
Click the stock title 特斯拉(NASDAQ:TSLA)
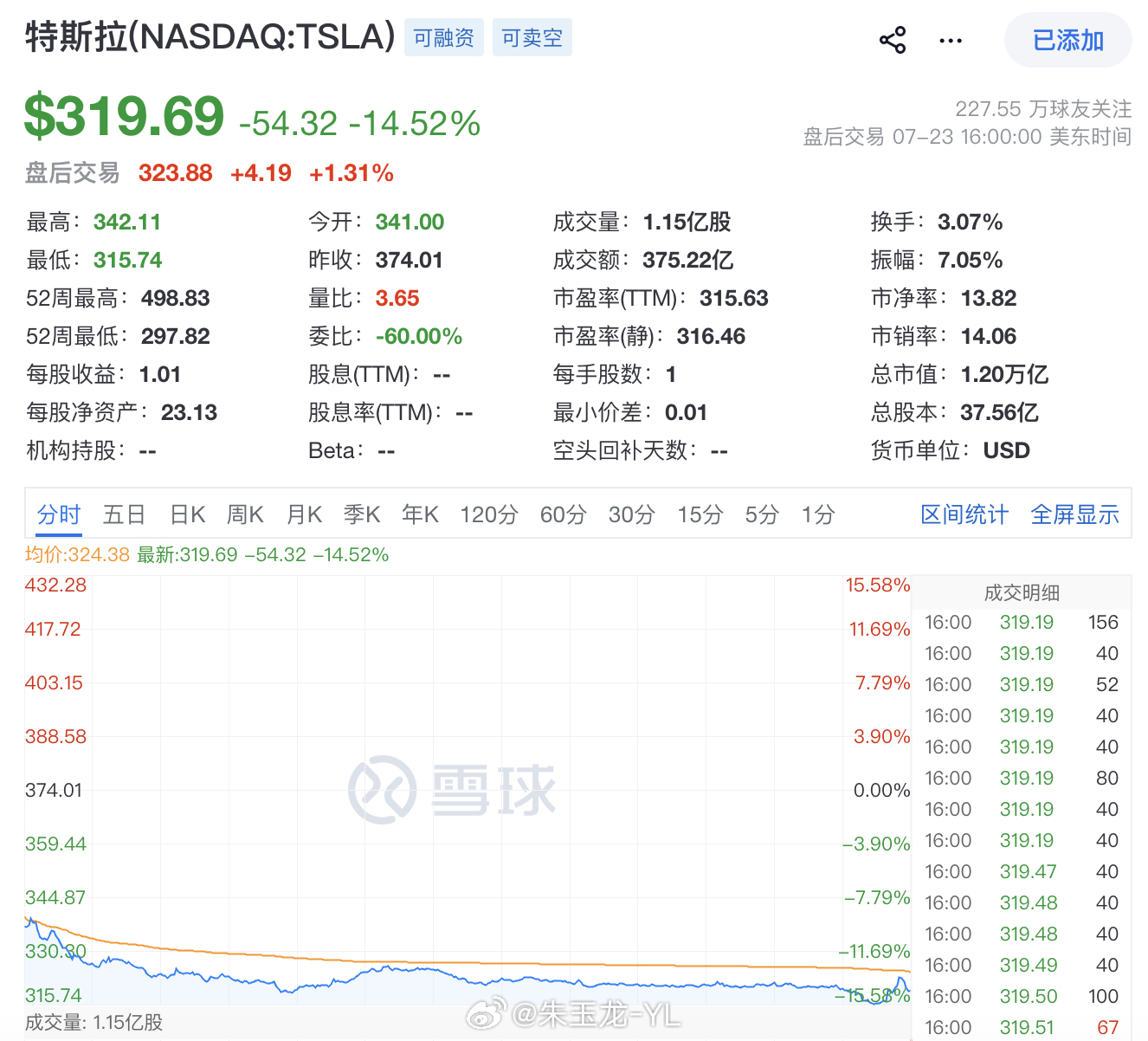coord(210,37)
